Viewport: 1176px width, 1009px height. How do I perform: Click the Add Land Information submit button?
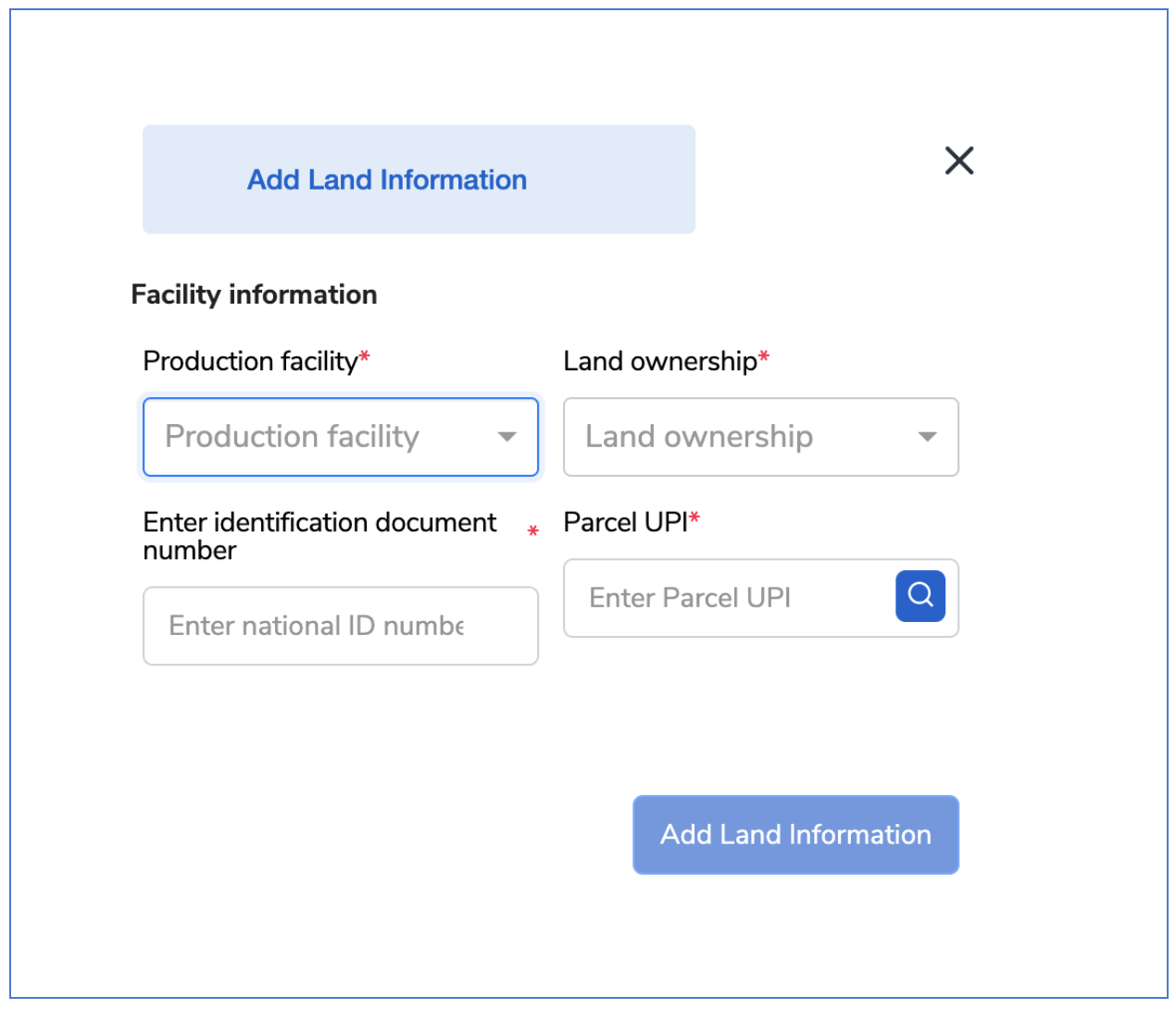(x=796, y=835)
